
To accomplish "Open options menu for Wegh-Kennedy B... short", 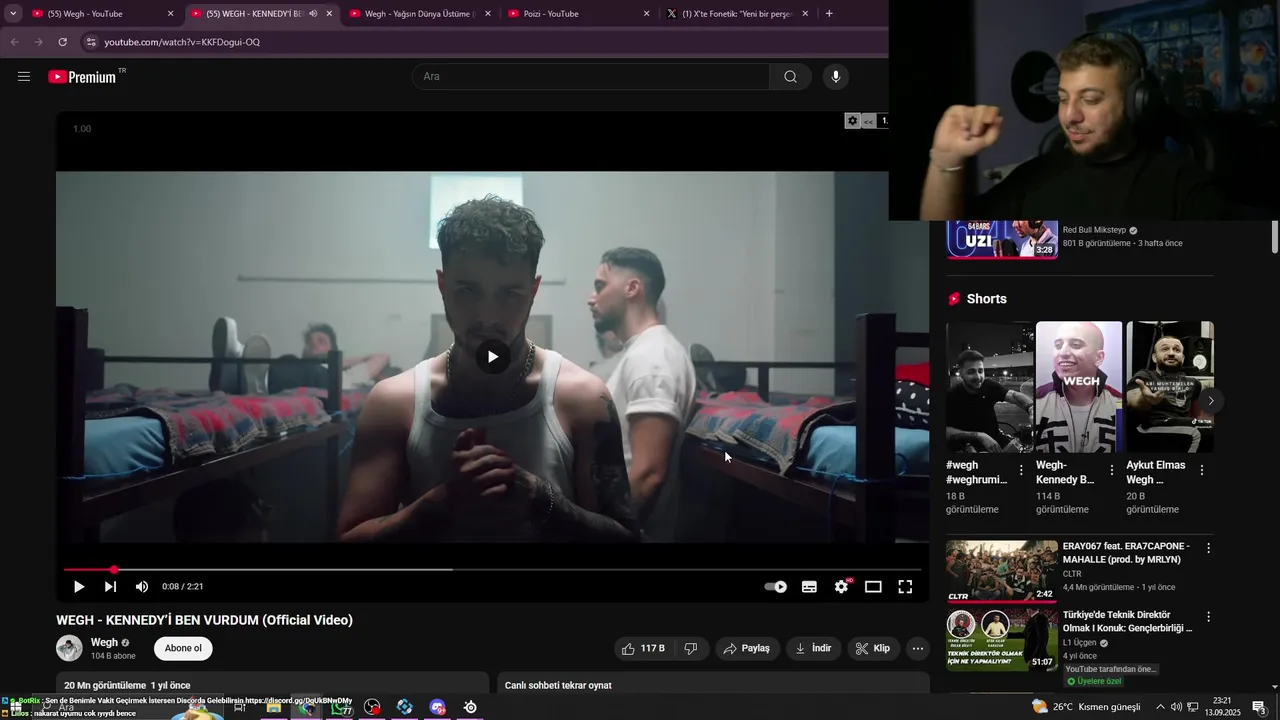I will click(x=1112, y=470).
